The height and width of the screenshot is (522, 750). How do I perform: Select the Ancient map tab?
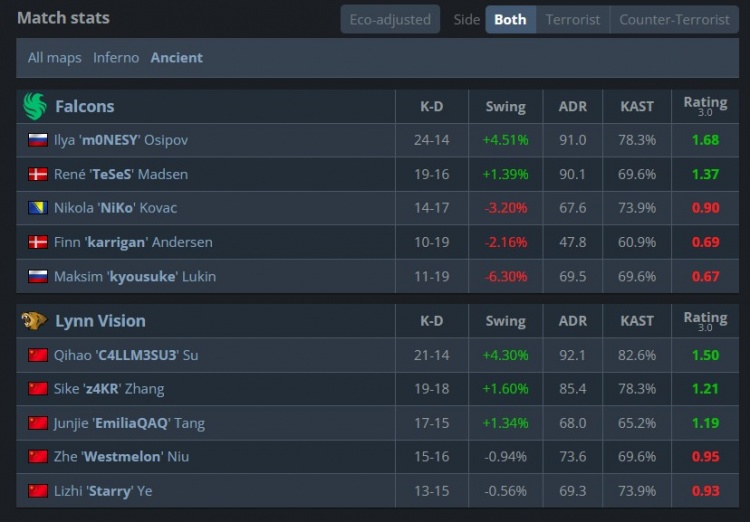click(x=176, y=57)
